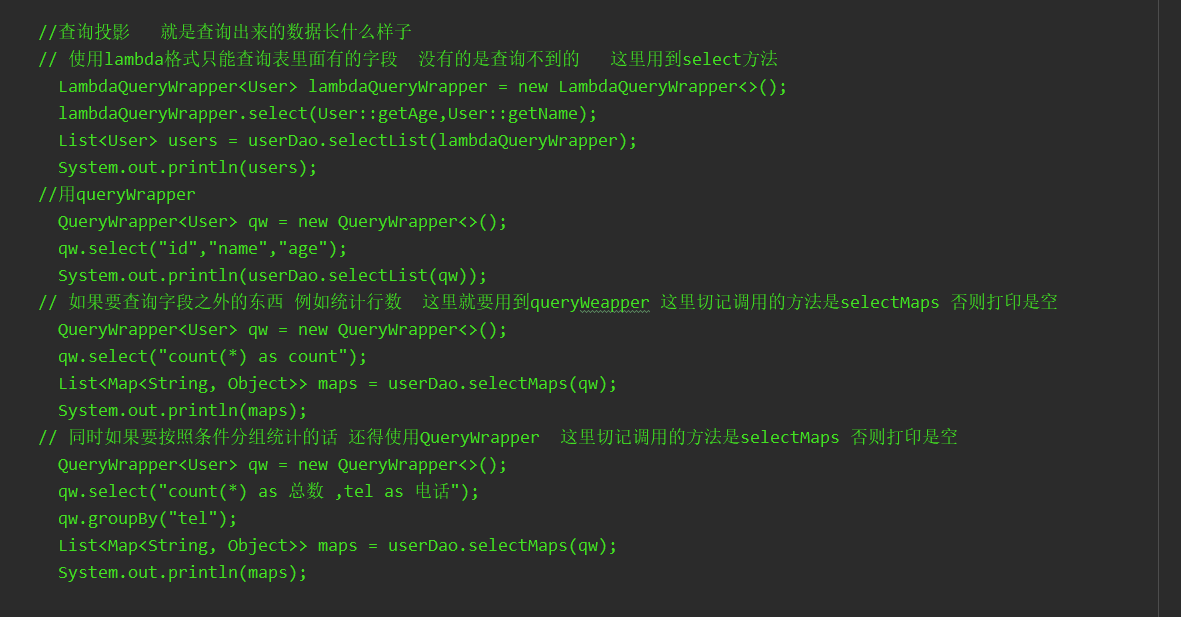Click the "tel" string inside groupBy

(202, 518)
